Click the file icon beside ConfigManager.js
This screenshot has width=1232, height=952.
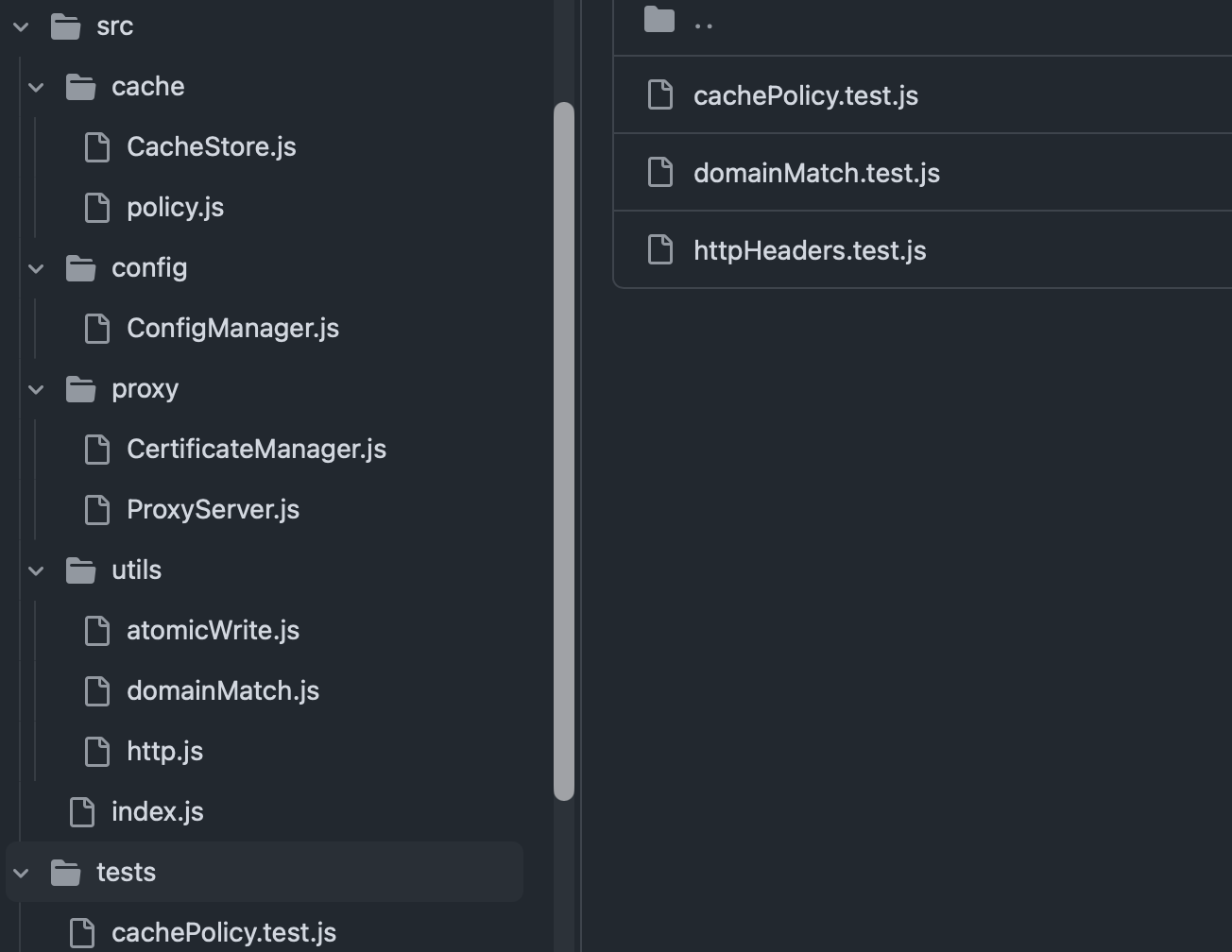pos(97,329)
